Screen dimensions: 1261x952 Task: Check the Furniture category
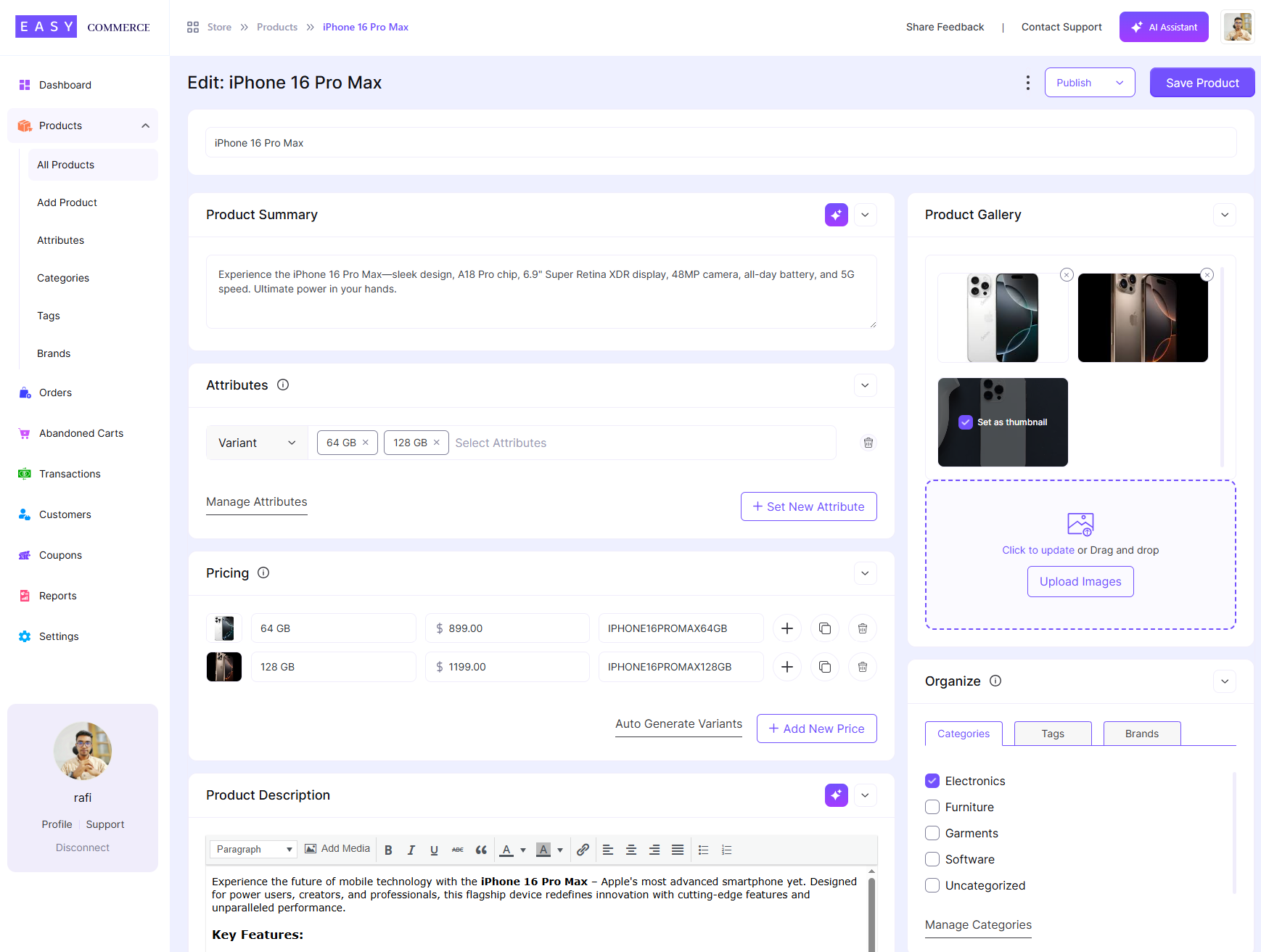[932, 807]
